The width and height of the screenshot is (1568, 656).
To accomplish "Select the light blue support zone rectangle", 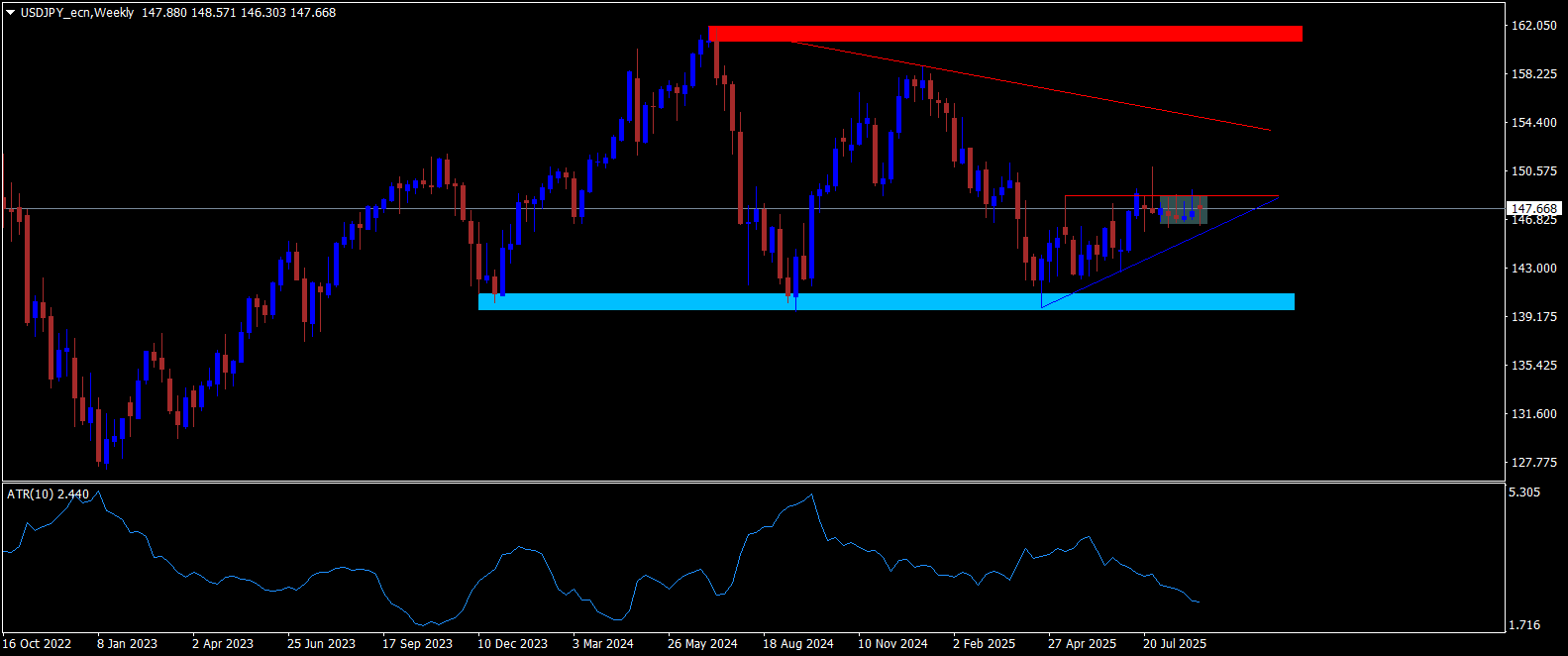I will (x=886, y=301).
